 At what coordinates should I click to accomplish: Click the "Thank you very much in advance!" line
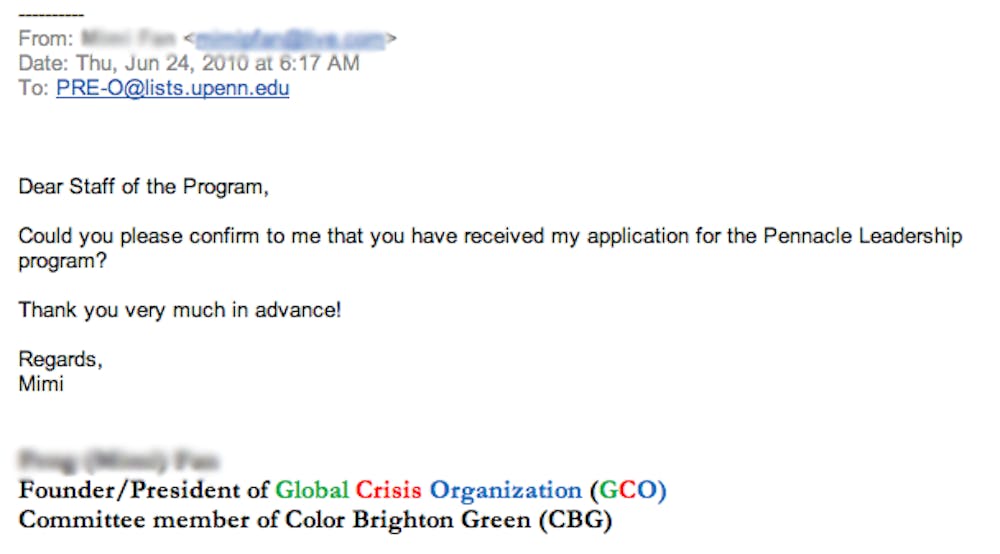[180, 310]
